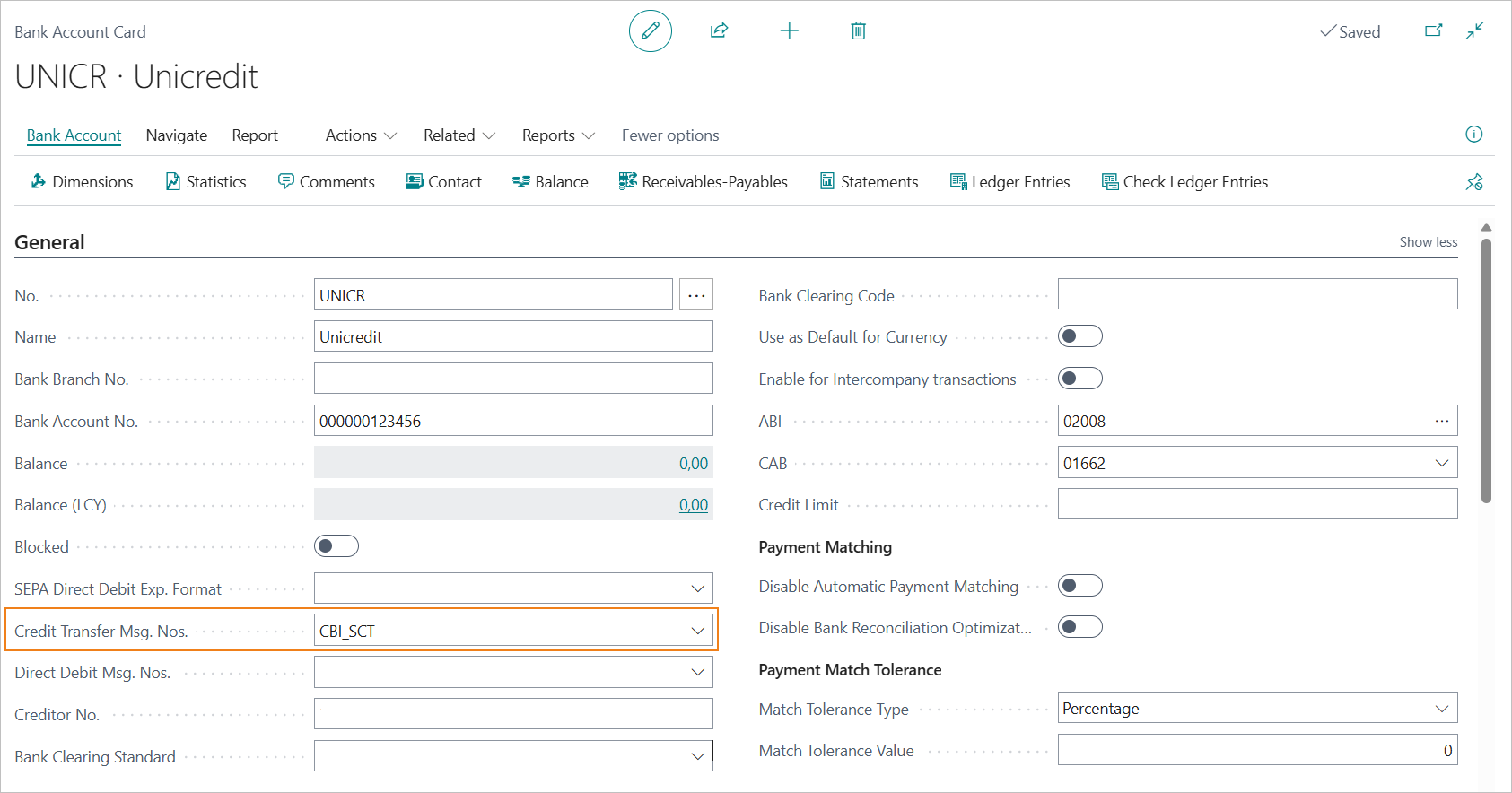Expand Credit Transfer Msg. Nos. dropdown

coord(697,631)
